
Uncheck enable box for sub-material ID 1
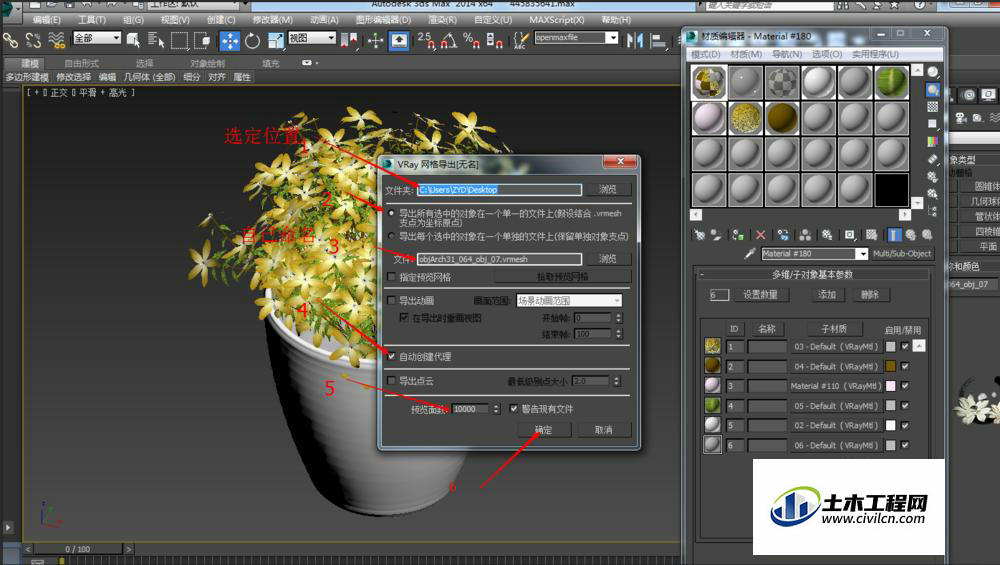[x=904, y=346]
